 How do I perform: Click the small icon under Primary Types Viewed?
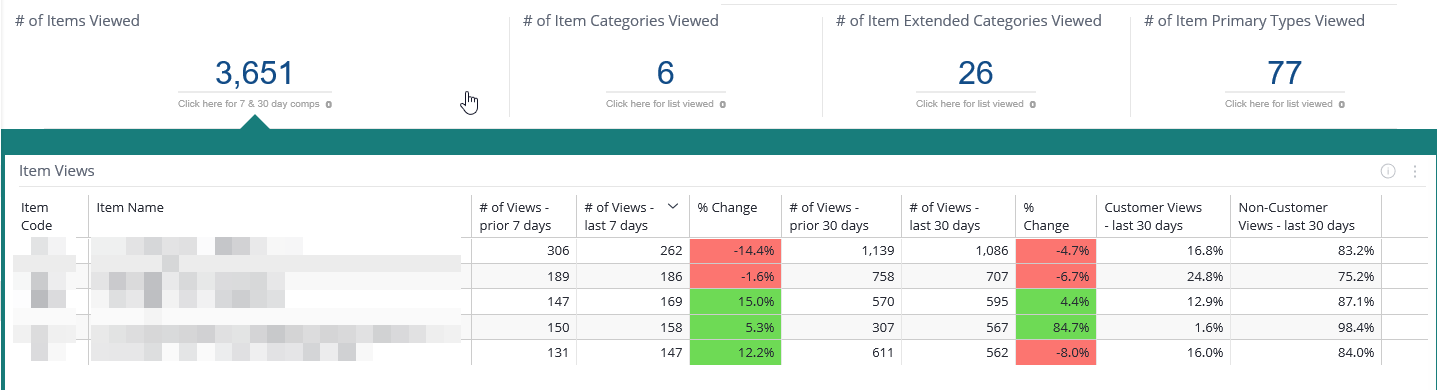(1341, 103)
